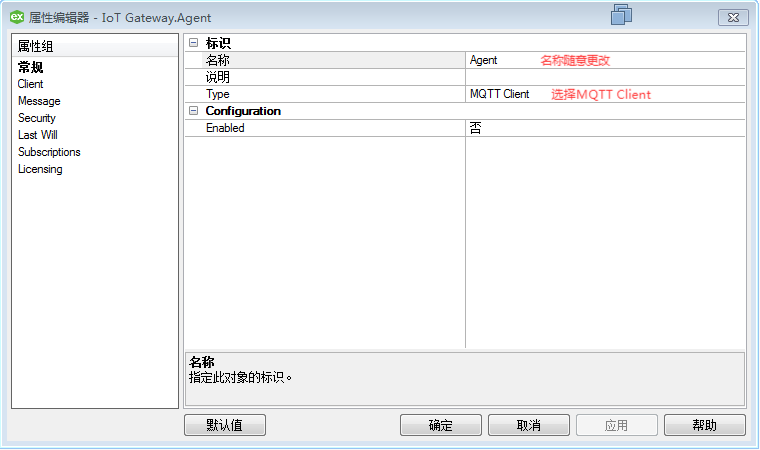Cancel using the 取消 button
This screenshot has height=450, width=760.
click(x=529, y=425)
